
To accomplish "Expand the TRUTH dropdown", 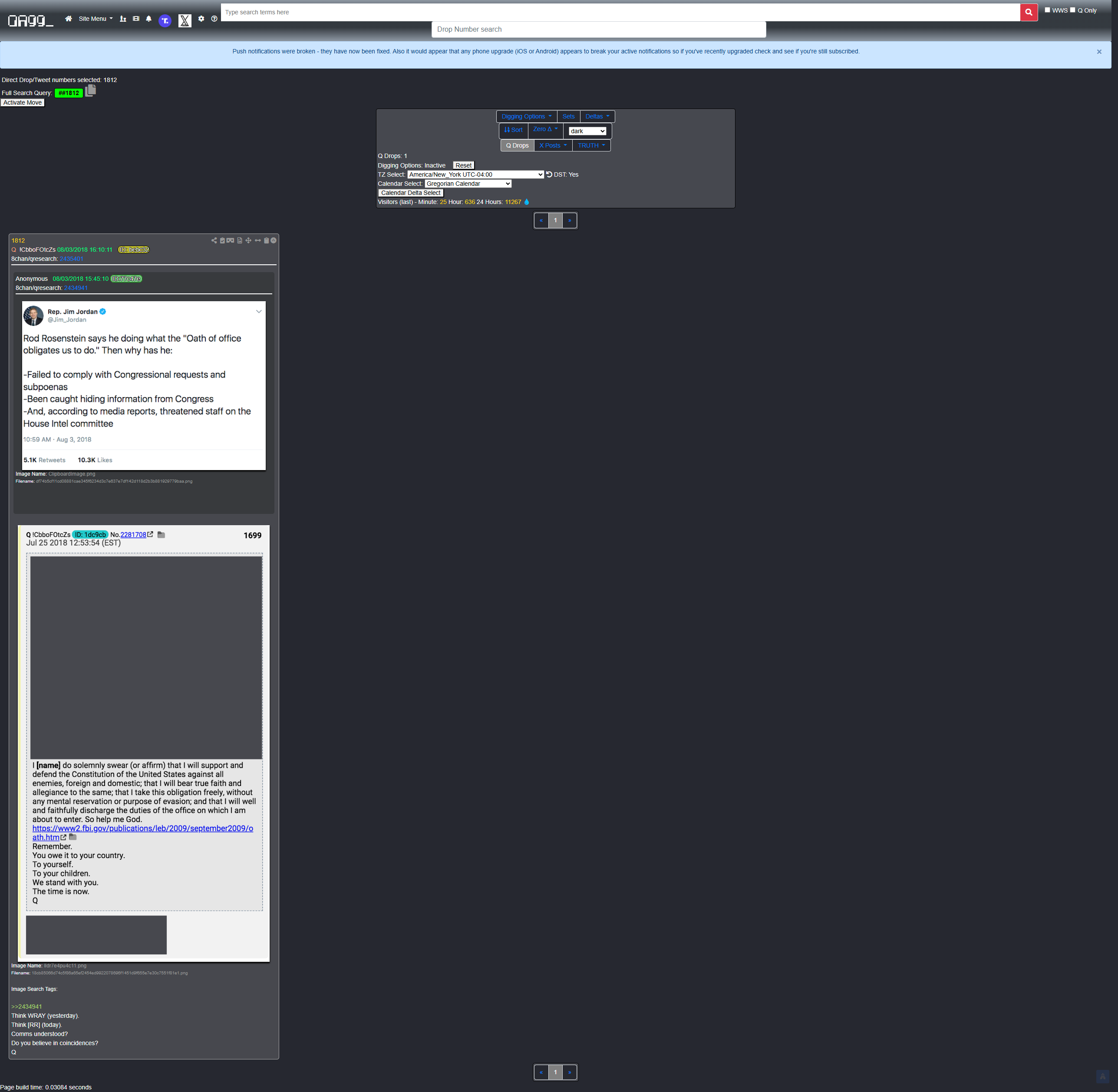I will (591, 146).
